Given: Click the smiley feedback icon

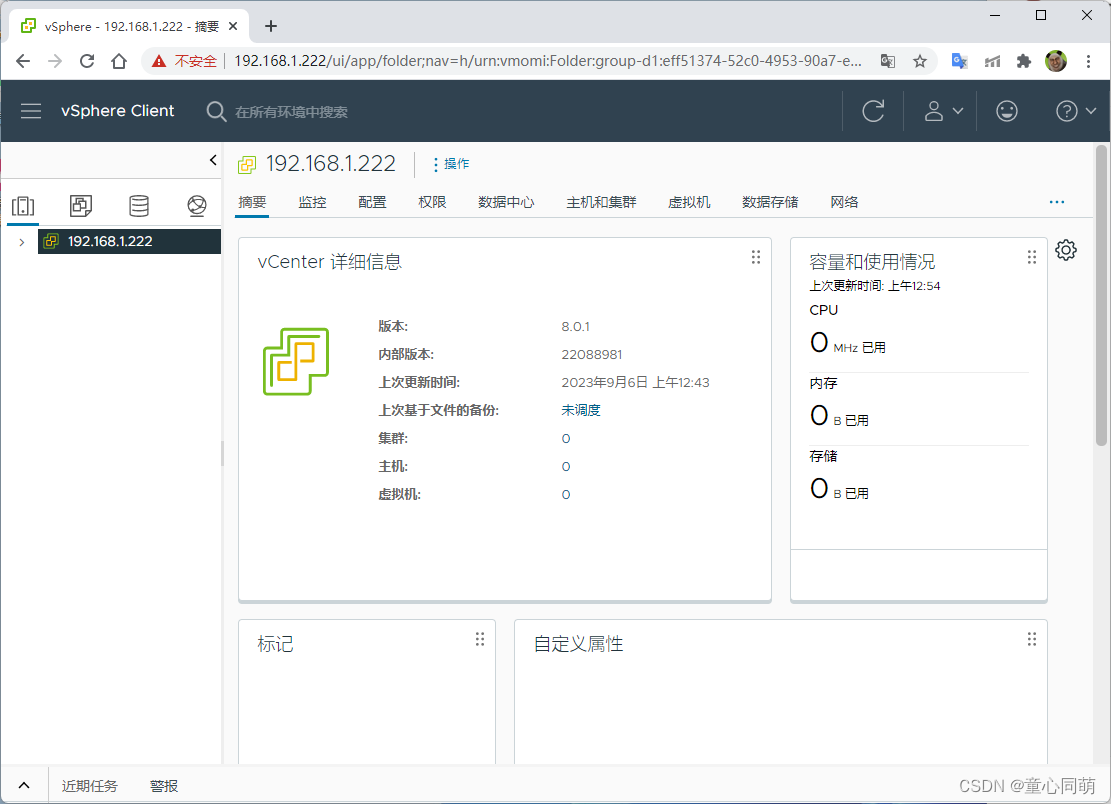Looking at the screenshot, I should [x=1006, y=111].
